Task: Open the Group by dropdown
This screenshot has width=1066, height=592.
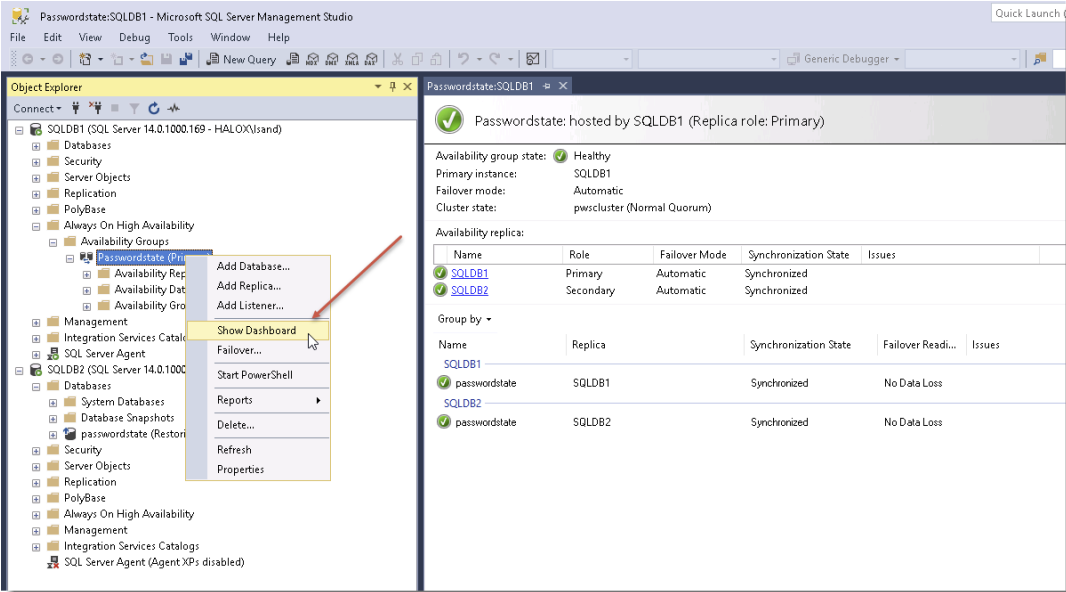Action: [464, 319]
